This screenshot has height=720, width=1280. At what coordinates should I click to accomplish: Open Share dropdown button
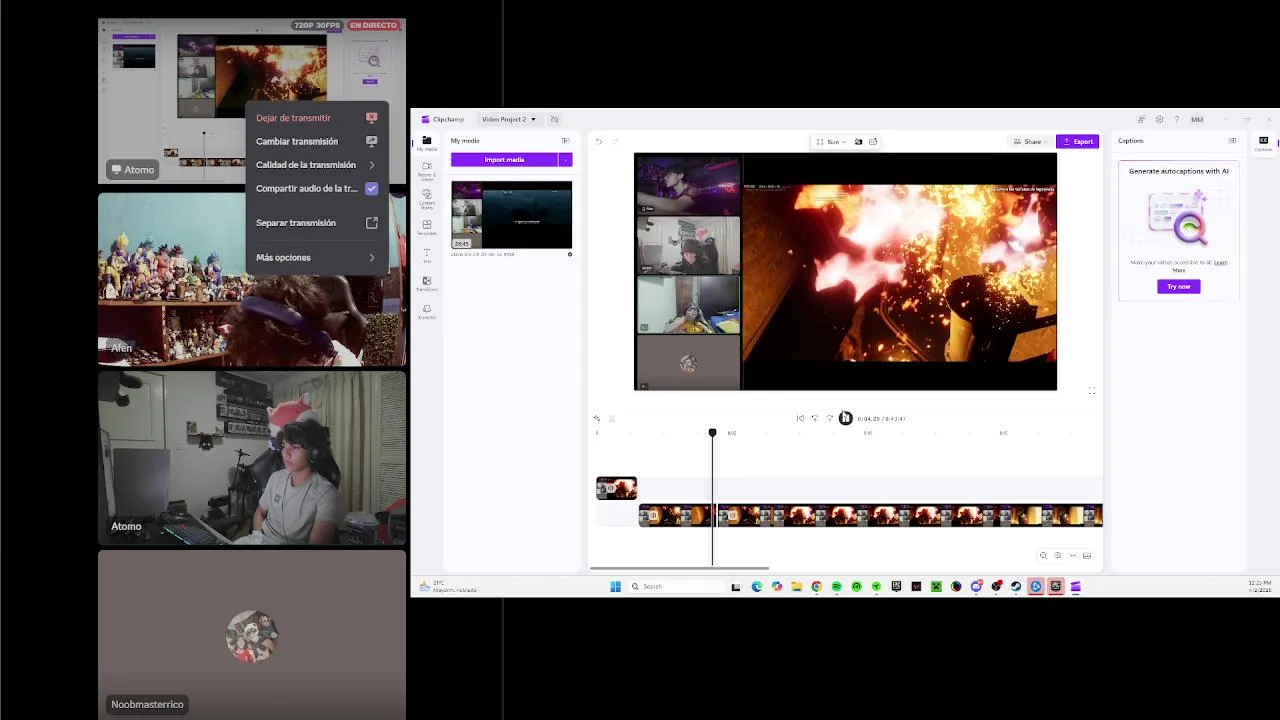tap(1029, 141)
